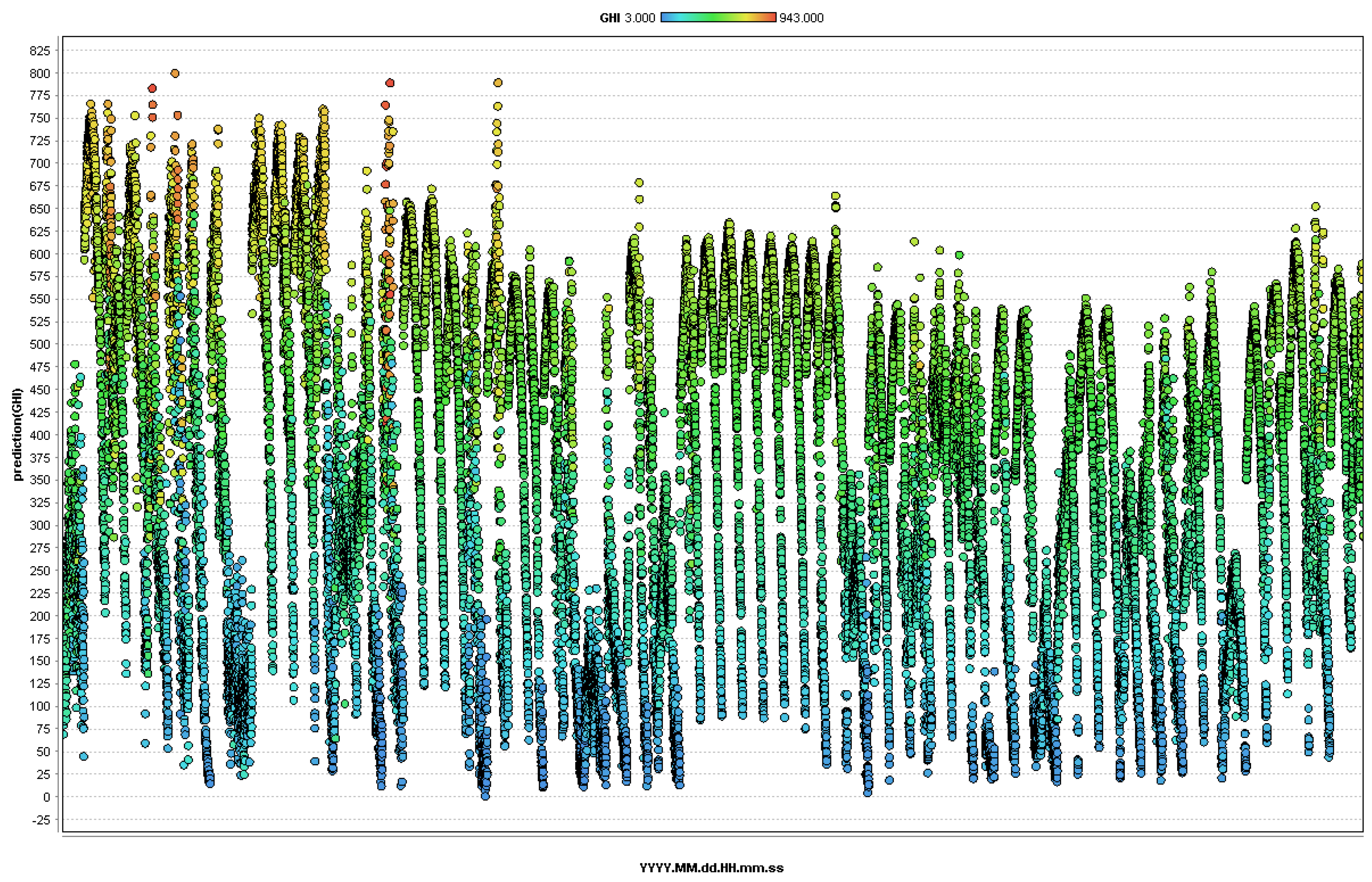The height and width of the screenshot is (882, 1372).
Task: Click the 500 tick label on y-axis
Action: click(x=40, y=345)
